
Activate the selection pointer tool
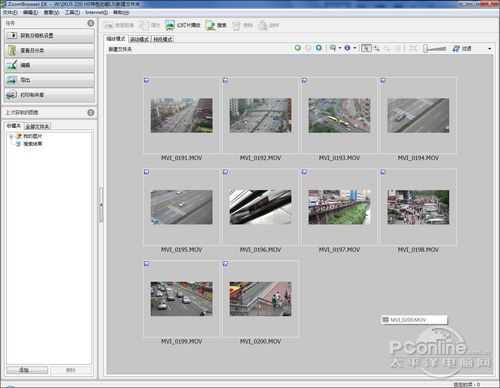pos(366,48)
